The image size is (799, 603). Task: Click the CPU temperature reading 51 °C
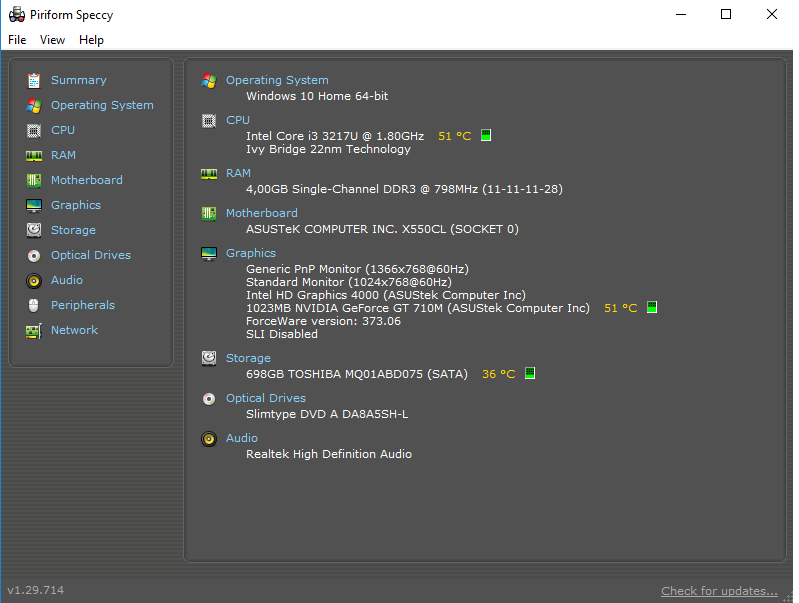pos(455,136)
